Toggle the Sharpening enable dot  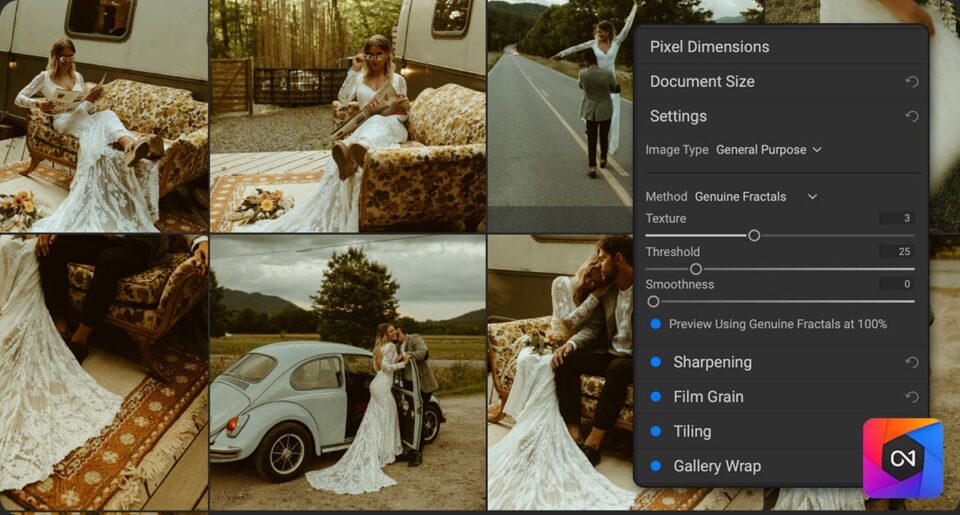(656, 362)
